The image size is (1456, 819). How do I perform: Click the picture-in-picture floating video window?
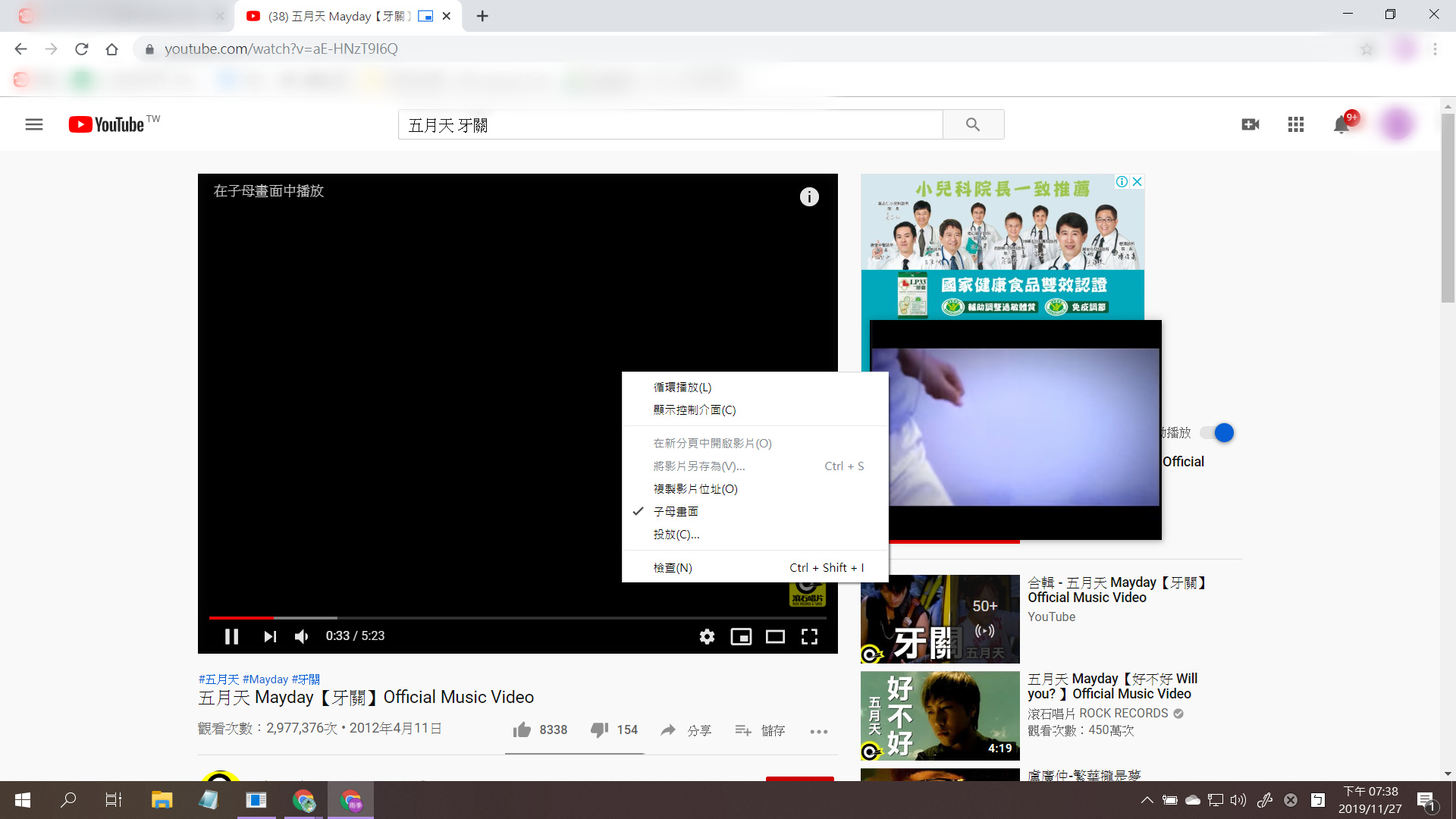(1015, 429)
